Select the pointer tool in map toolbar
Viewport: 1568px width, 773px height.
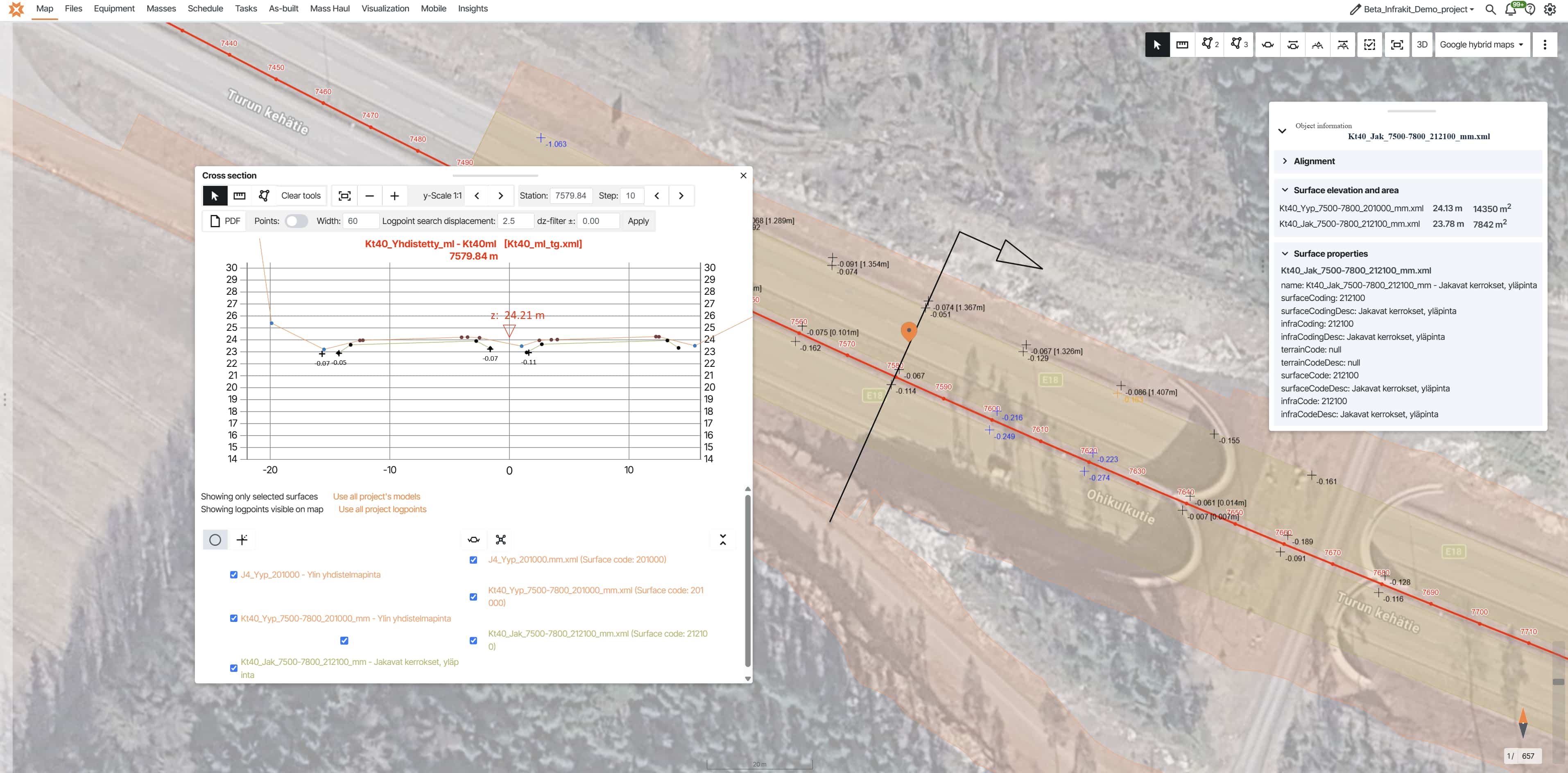(x=1157, y=45)
